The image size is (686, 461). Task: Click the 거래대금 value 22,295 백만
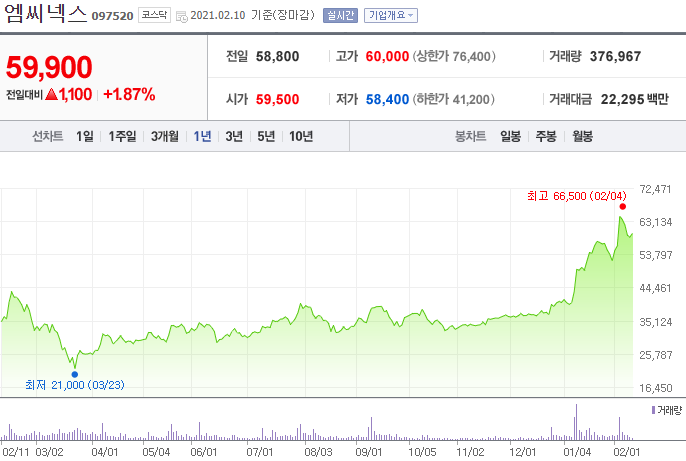(x=634, y=100)
